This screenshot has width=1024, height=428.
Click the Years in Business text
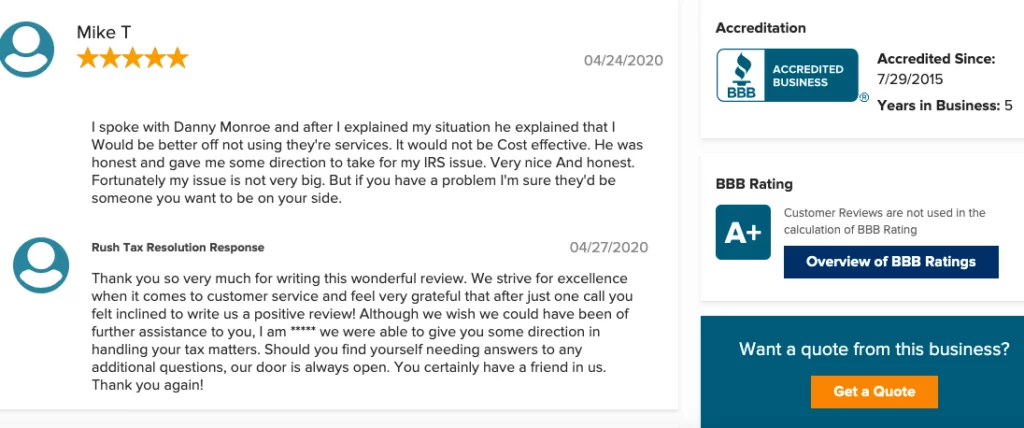tap(944, 105)
